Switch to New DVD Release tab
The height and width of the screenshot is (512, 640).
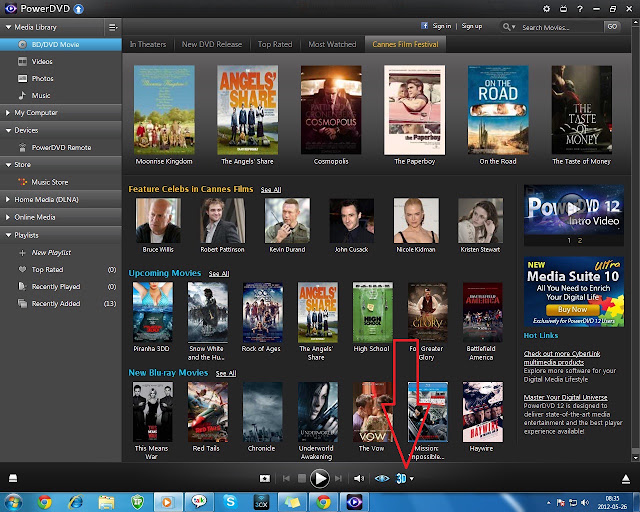pyautogui.click(x=212, y=44)
